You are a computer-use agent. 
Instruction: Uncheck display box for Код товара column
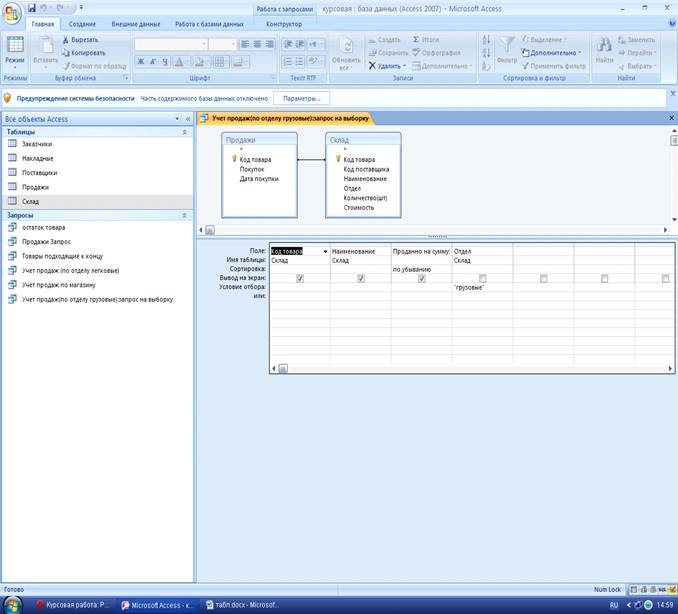point(300,278)
